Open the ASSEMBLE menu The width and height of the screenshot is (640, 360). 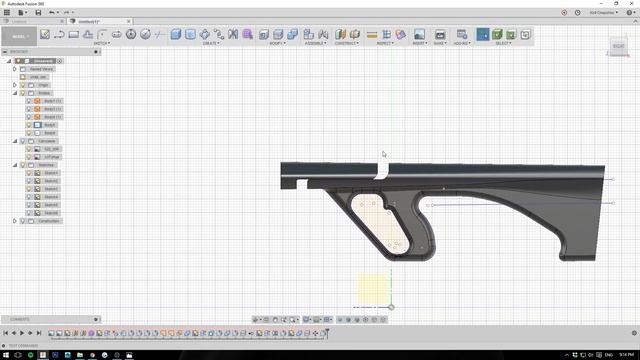[316, 43]
